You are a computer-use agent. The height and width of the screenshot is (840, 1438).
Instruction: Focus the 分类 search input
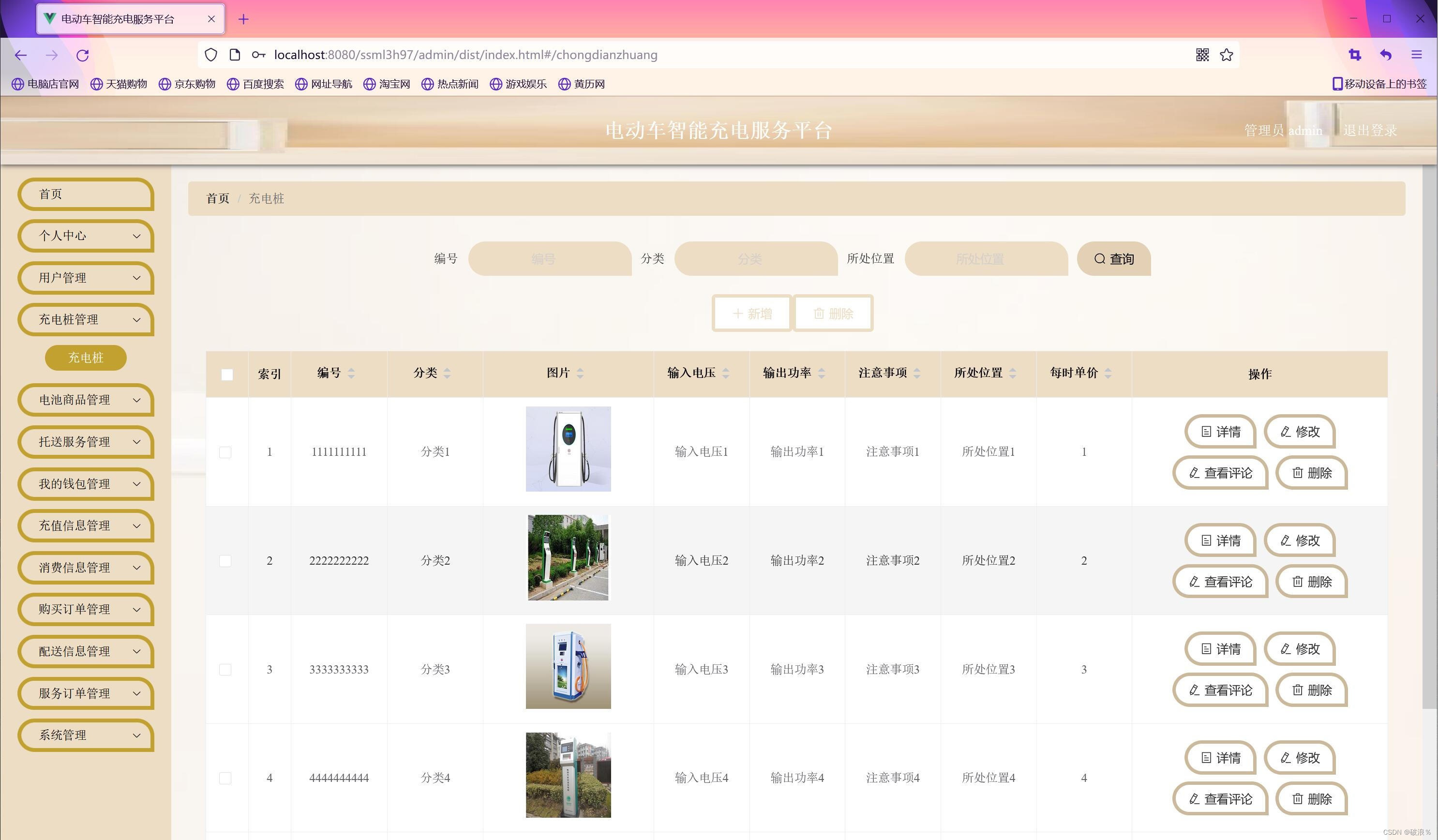756,258
